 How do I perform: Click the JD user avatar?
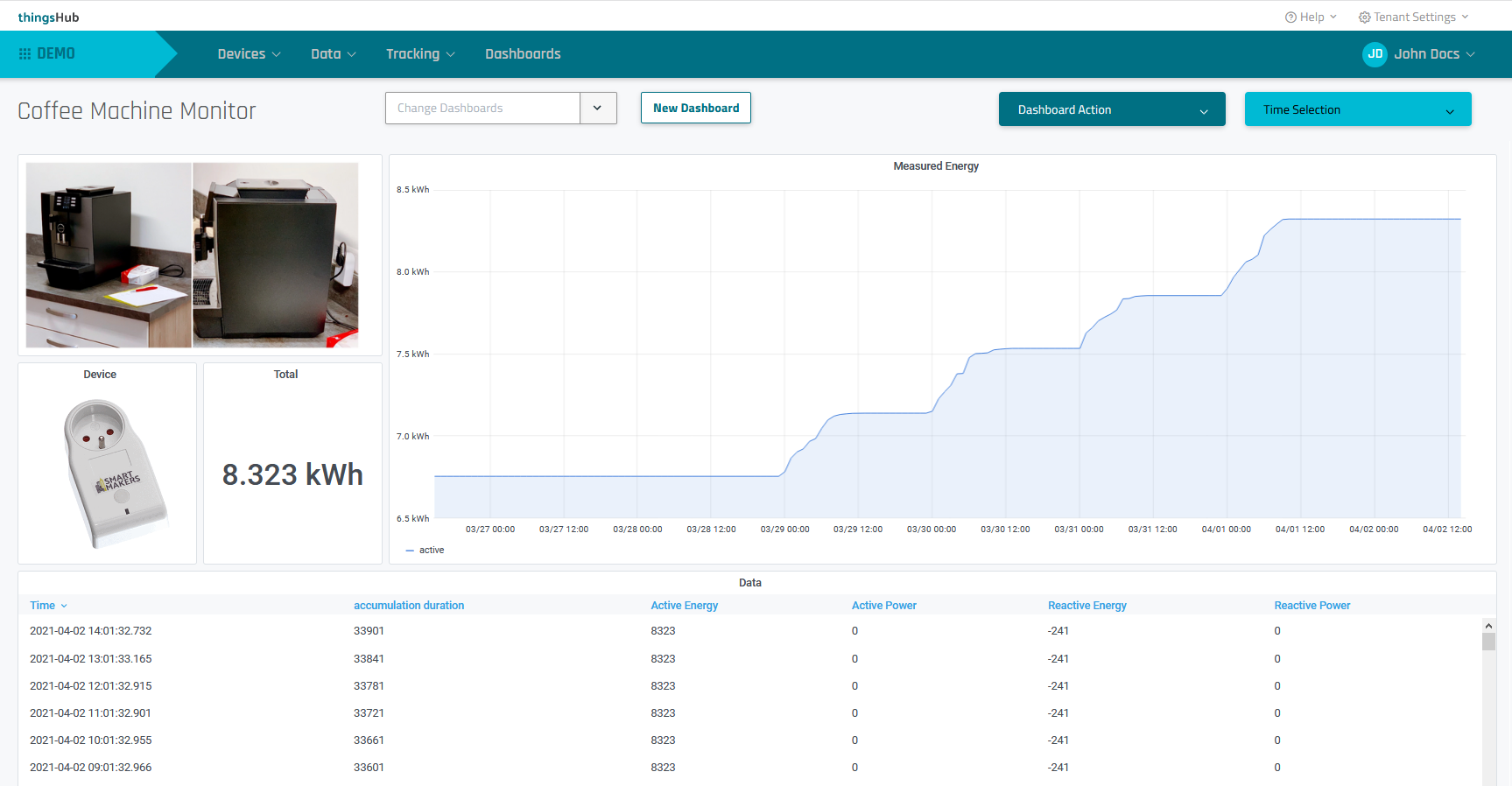(x=1375, y=54)
